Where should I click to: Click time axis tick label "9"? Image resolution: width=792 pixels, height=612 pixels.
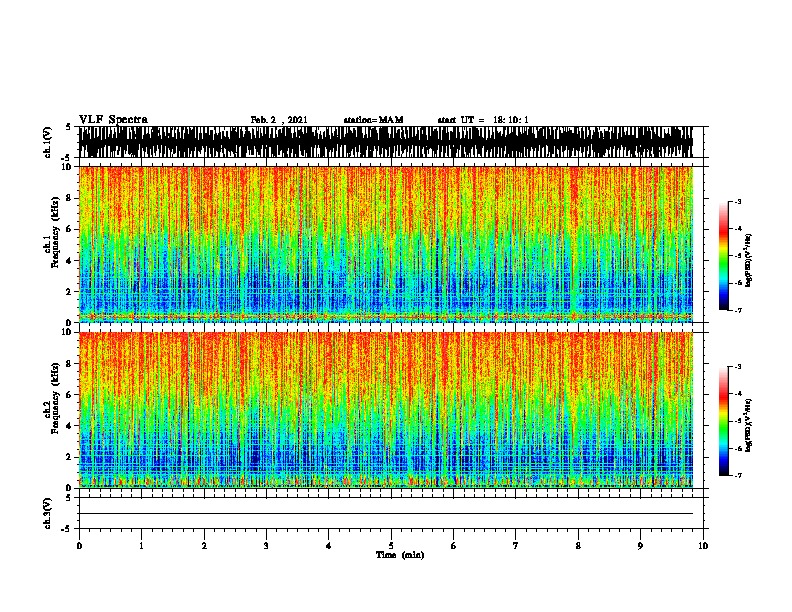(640, 546)
